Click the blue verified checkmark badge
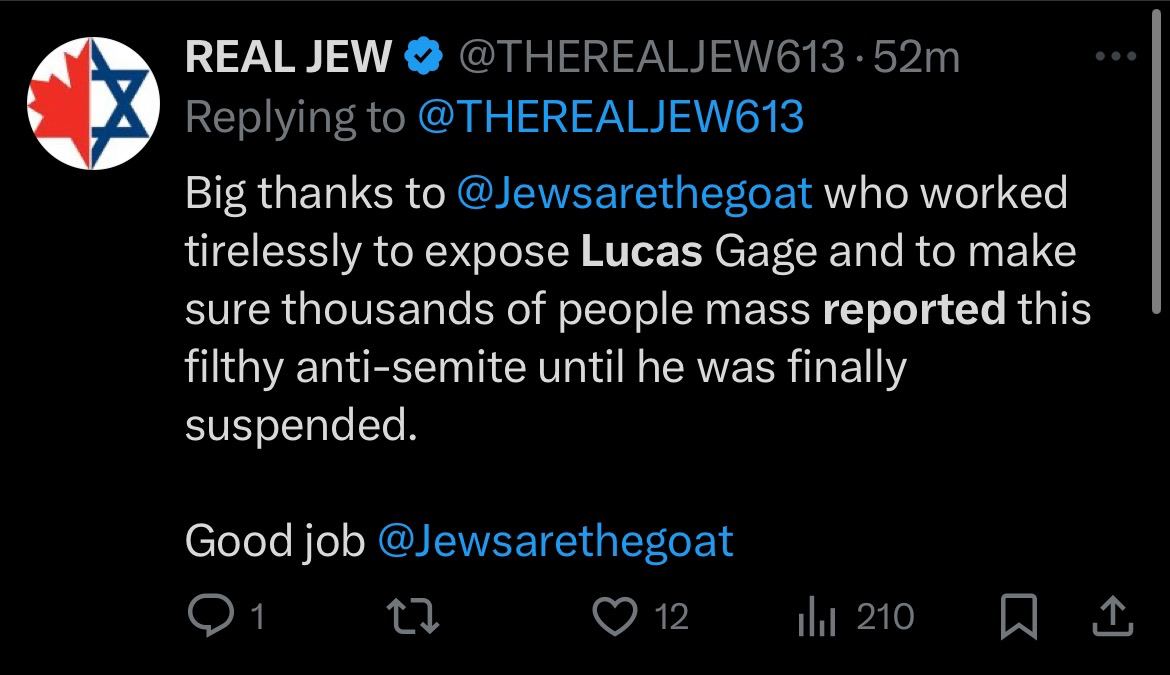 click(x=423, y=59)
